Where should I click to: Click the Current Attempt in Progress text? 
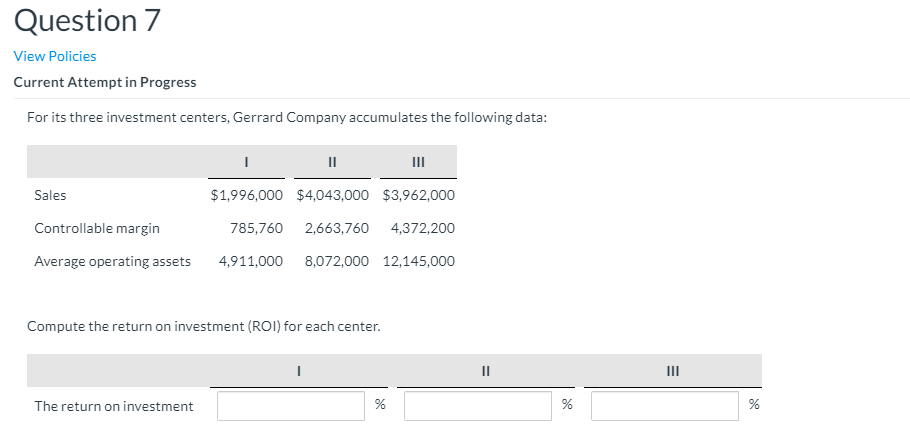[x=105, y=82]
